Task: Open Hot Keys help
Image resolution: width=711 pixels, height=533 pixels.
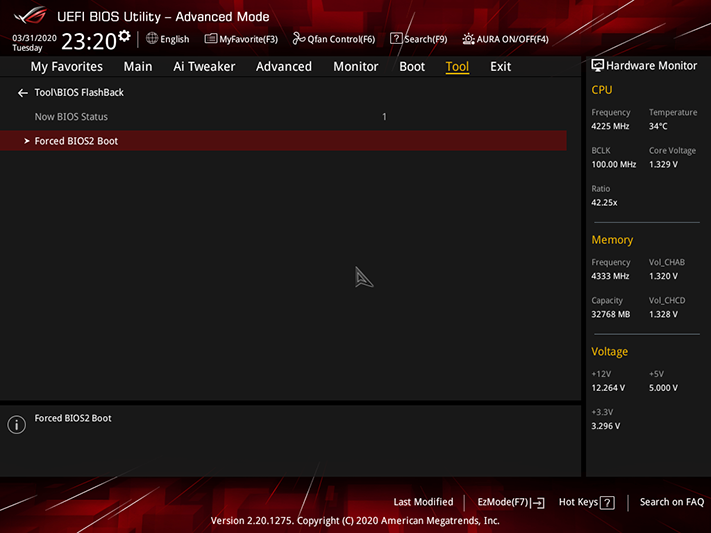Action: point(578,502)
